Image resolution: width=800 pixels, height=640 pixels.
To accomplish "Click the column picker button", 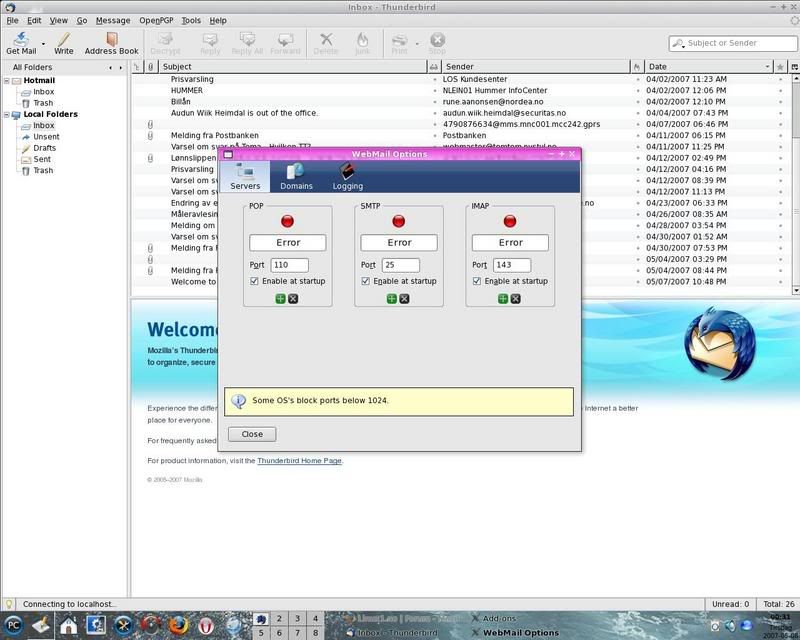I will (794, 66).
